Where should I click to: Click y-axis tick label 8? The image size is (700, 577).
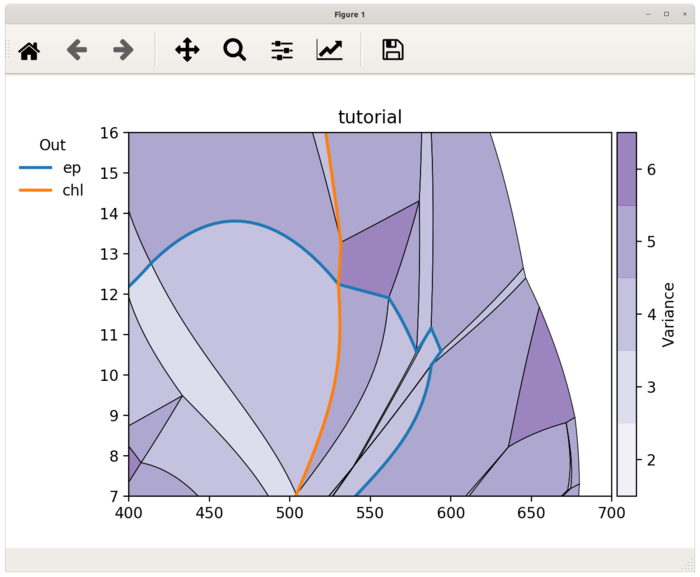point(114,456)
